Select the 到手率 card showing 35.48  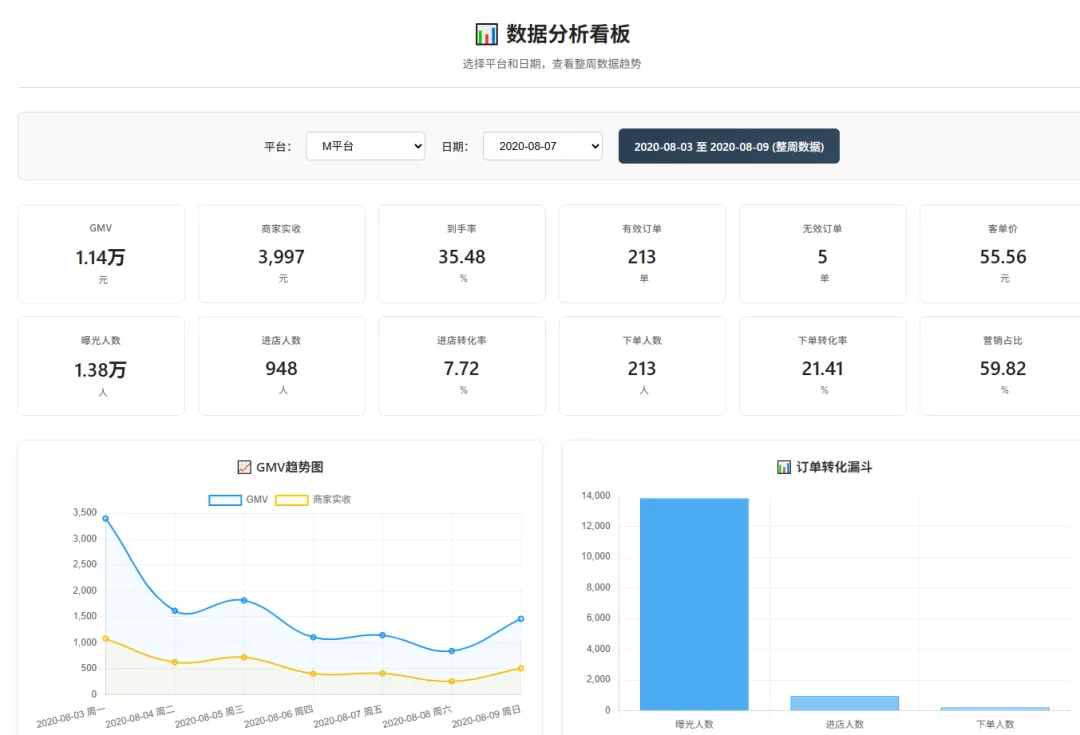click(462, 253)
